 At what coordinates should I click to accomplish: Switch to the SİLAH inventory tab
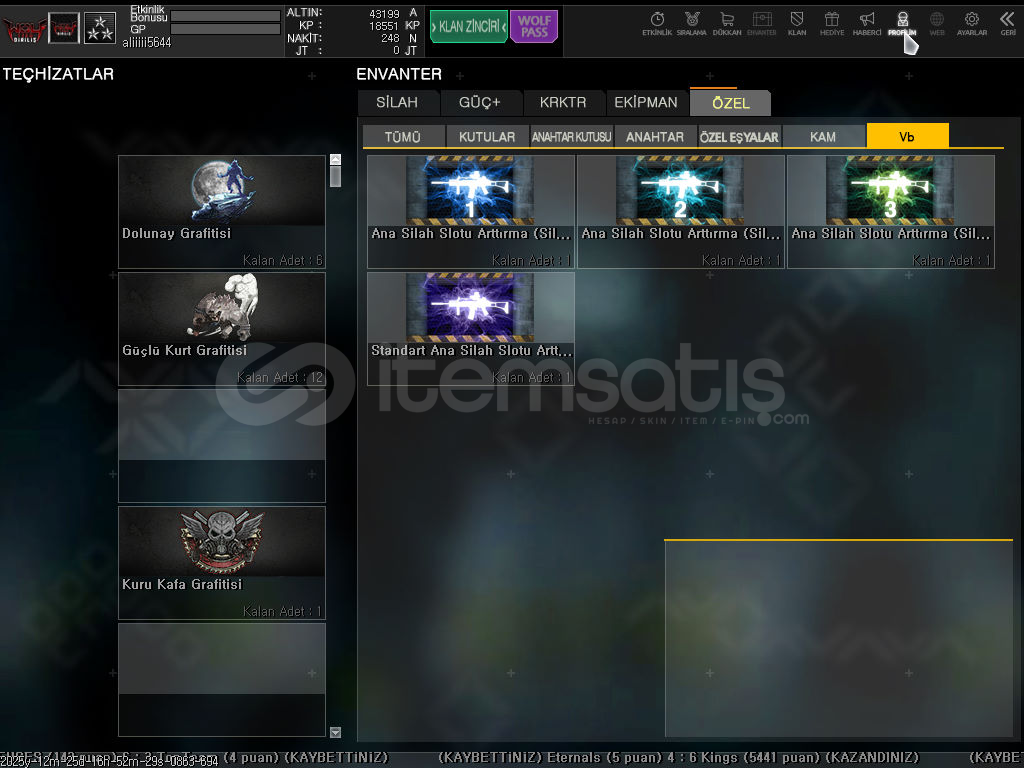point(397,102)
